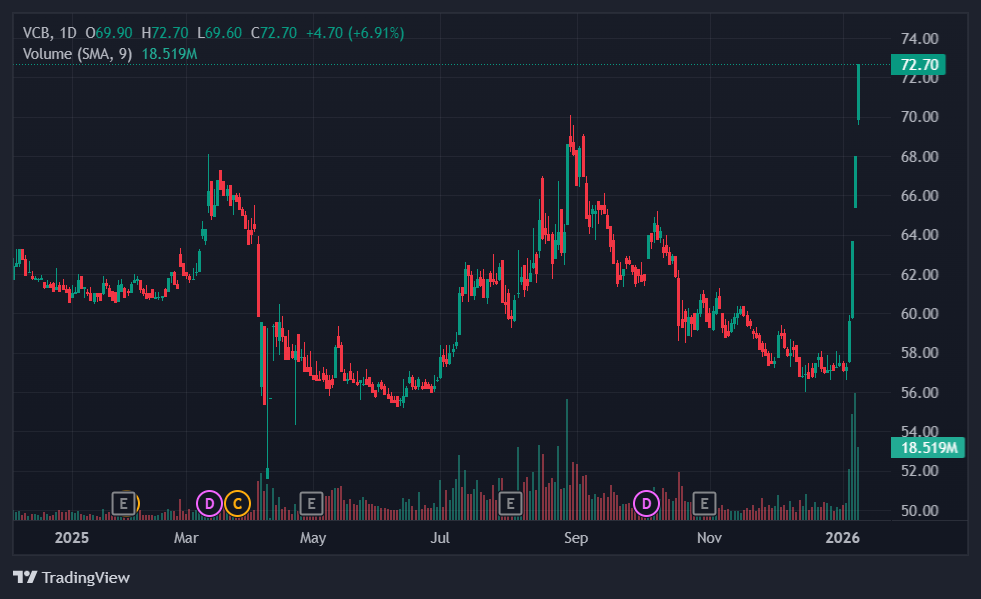Click the VCB symbol name in legend
This screenshot has width=981, height=599.
[36, 33]
